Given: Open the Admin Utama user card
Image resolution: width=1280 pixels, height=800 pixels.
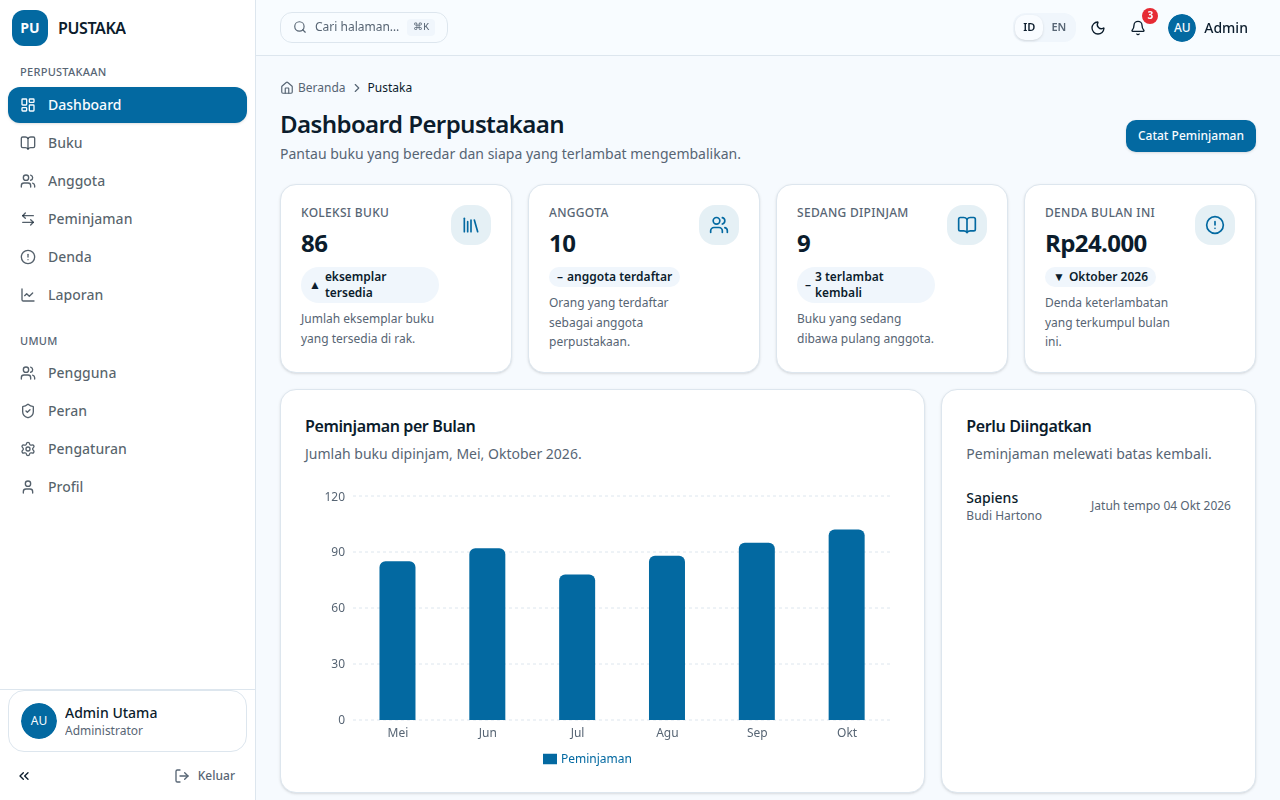Looking at the screenshot, I should (127, 721).
